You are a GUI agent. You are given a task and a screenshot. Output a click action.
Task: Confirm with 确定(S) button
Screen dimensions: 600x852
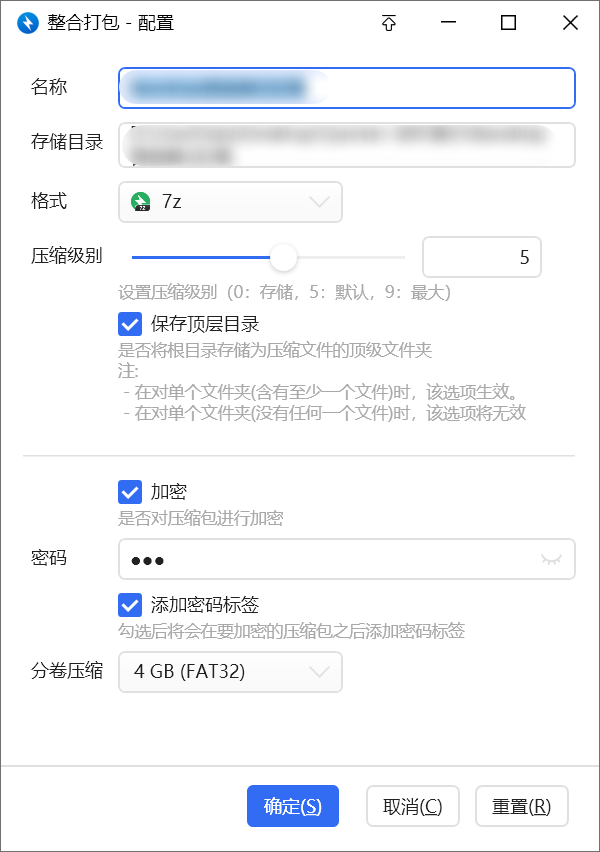(293, 806)
